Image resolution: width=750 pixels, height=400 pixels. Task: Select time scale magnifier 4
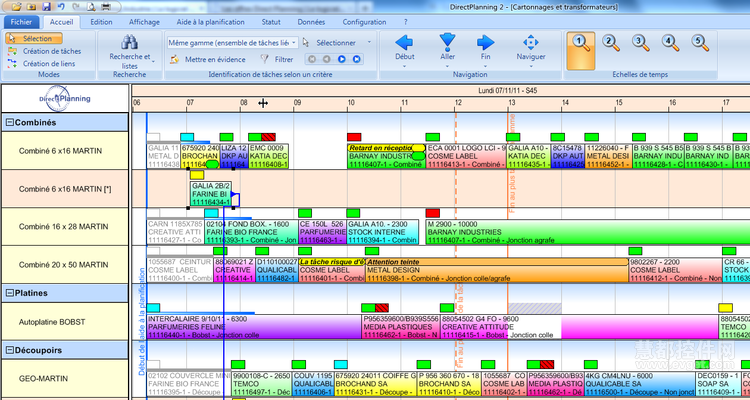coord(670,43)
